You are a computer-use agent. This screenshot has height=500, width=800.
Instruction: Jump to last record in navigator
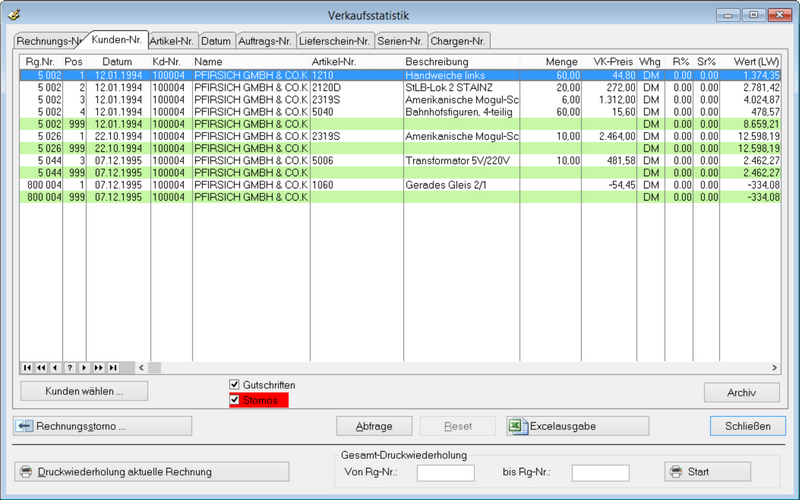[113, 368]
